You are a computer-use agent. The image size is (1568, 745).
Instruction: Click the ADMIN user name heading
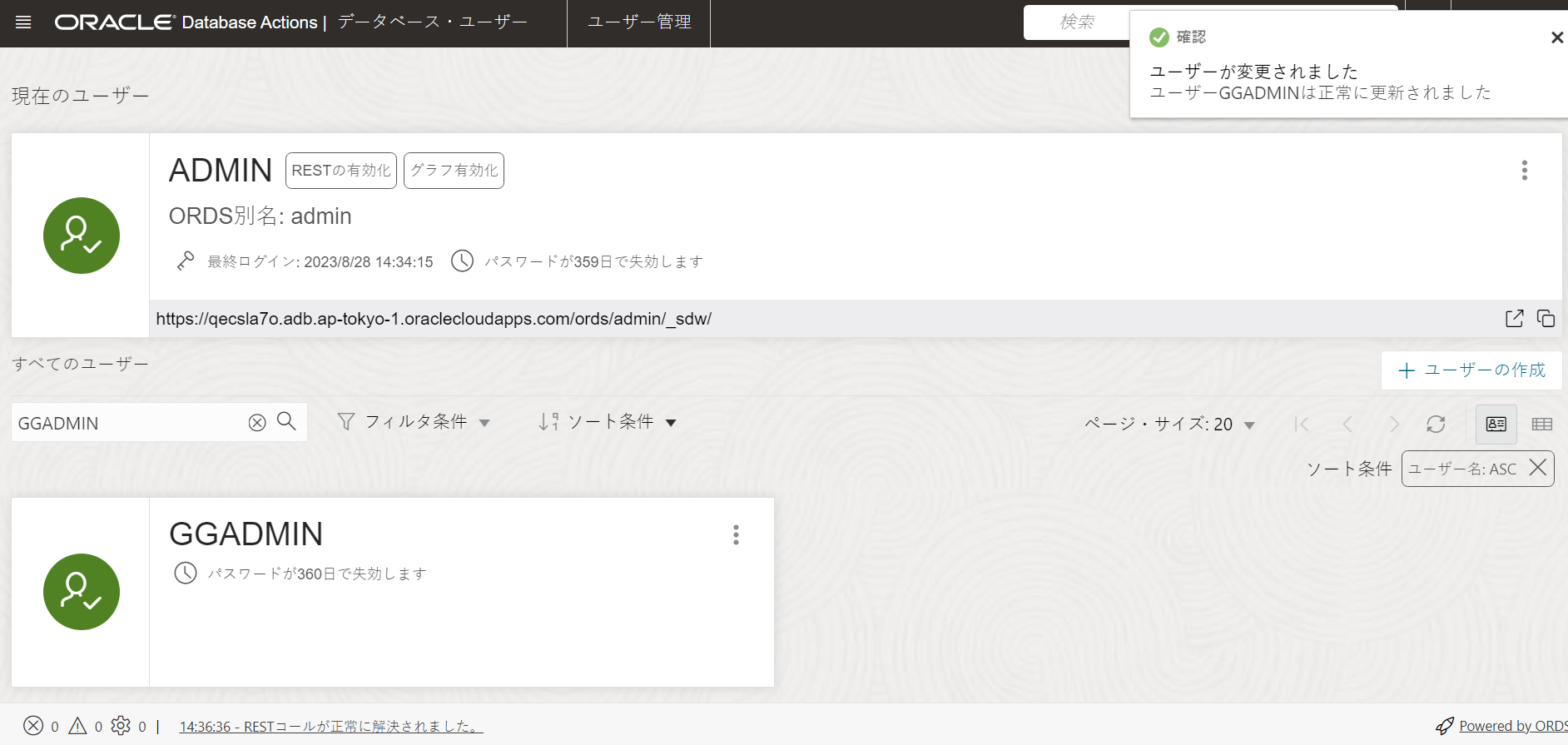tap(221, 171)
